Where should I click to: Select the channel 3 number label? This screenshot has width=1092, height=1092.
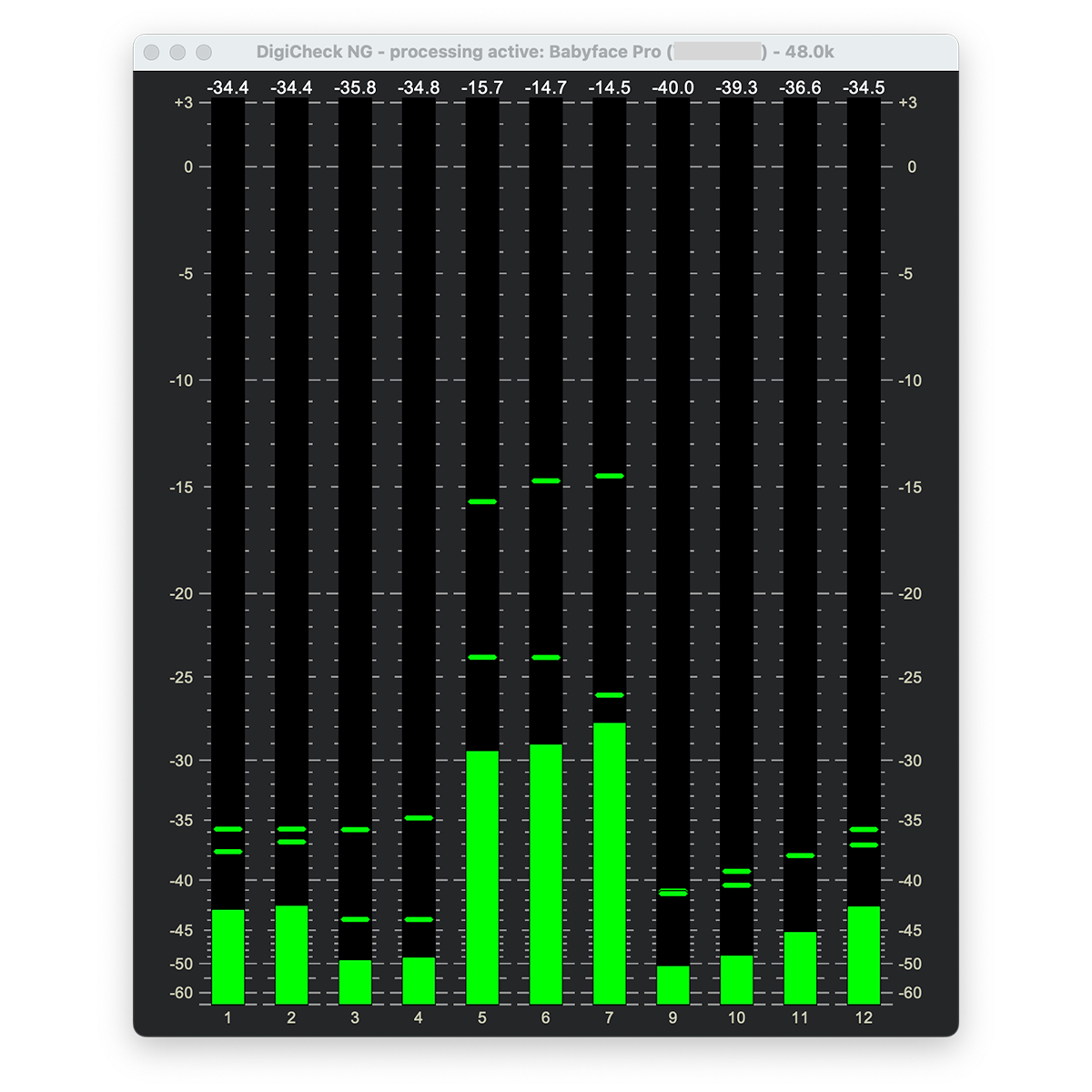pos(355,1017)
